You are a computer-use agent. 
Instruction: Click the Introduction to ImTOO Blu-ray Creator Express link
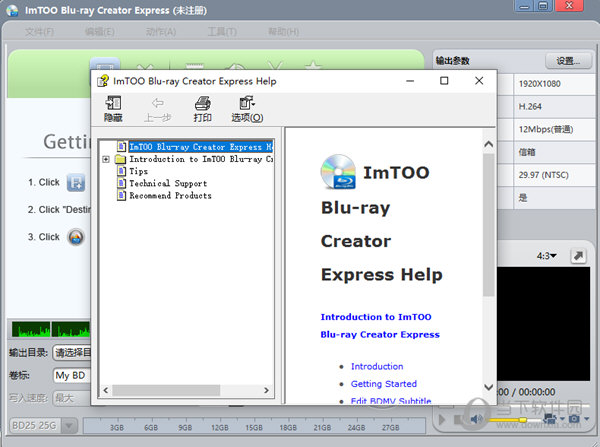tap(380, 326)
